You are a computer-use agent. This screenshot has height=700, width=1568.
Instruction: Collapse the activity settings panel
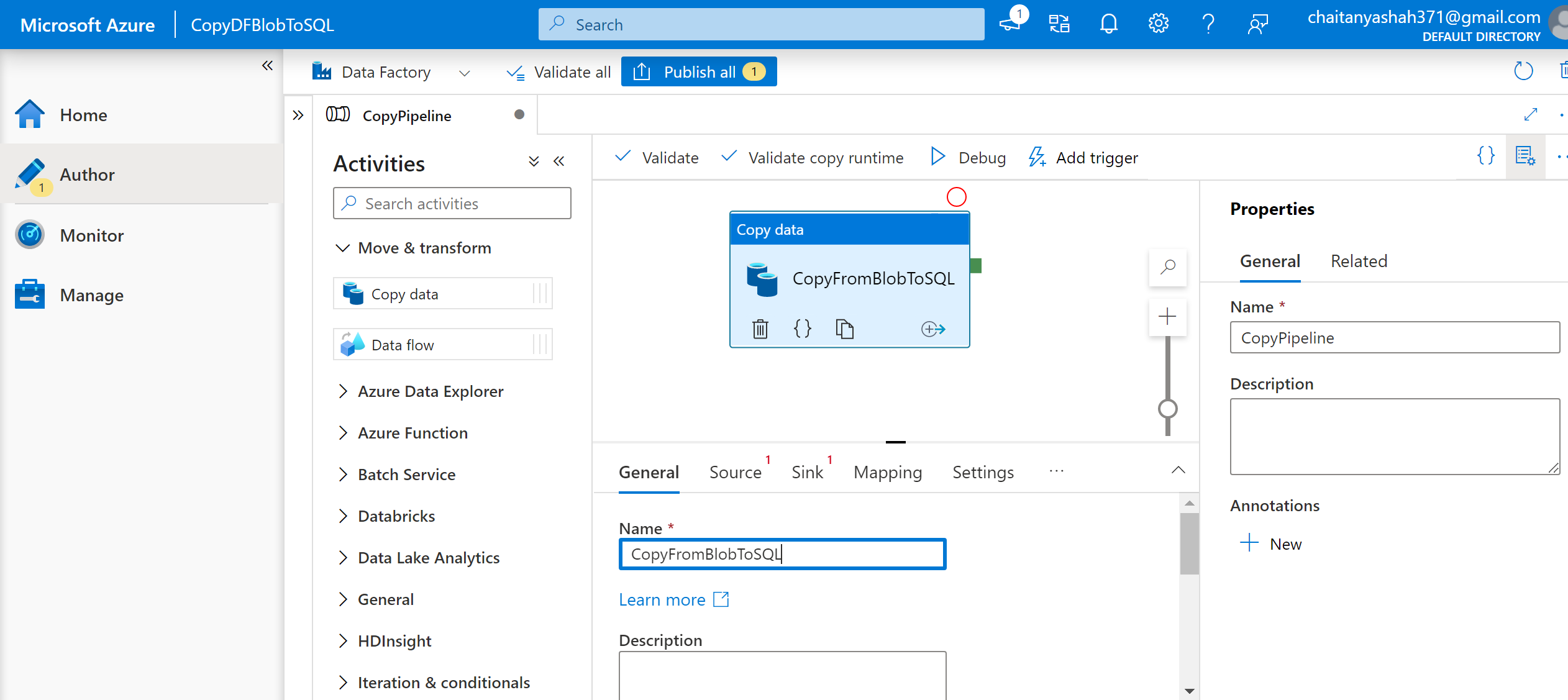pos(1178,470)
